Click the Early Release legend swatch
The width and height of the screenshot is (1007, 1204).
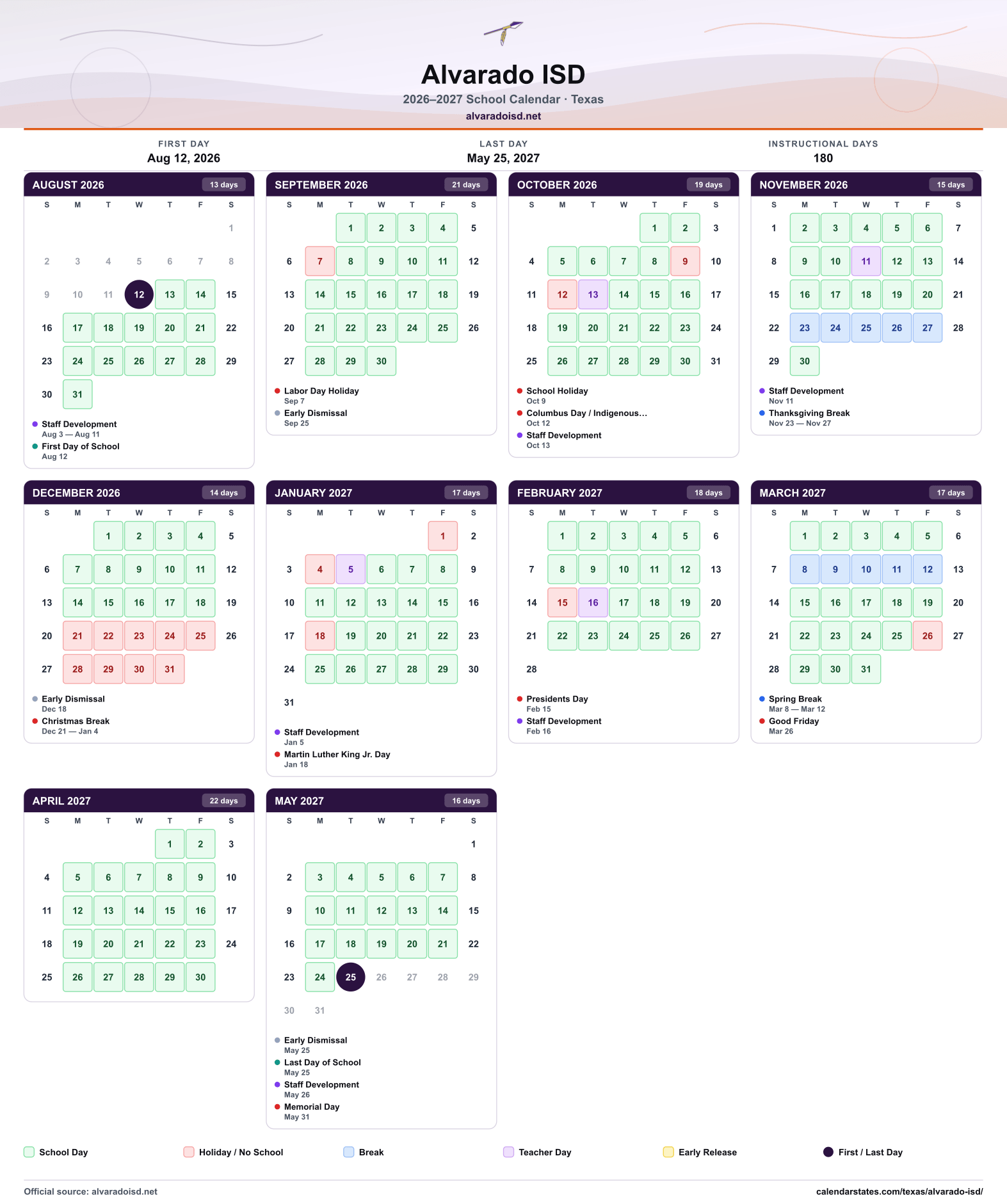click(668, 1152)
